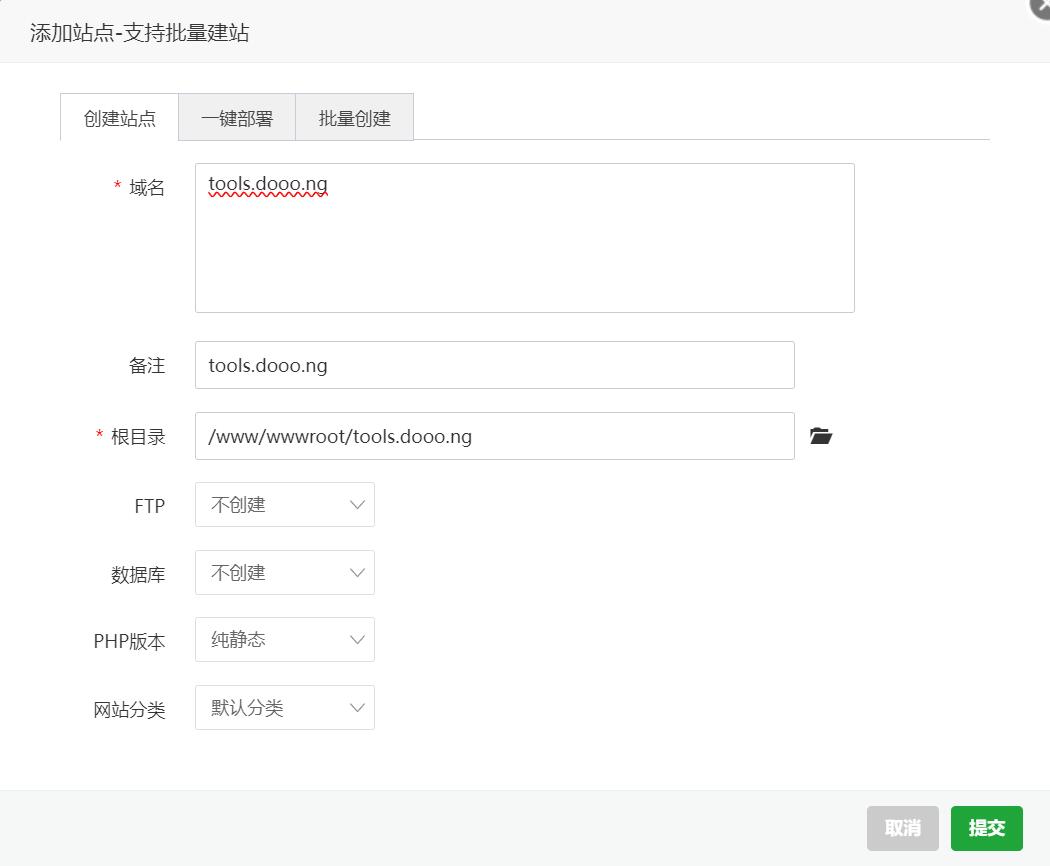The image size is (1050, 866).
Task: Click the 根目录 path input field
Action: 494,436
